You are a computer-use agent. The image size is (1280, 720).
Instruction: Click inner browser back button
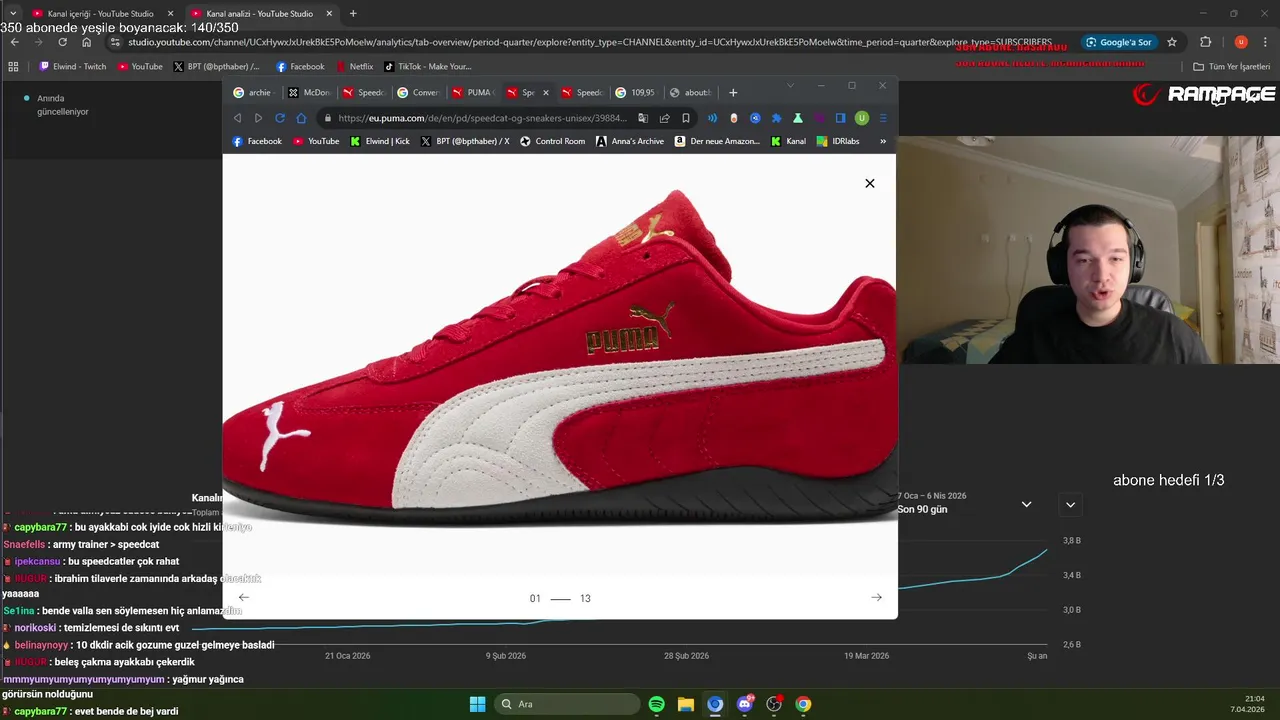click(x=237, y=118)
